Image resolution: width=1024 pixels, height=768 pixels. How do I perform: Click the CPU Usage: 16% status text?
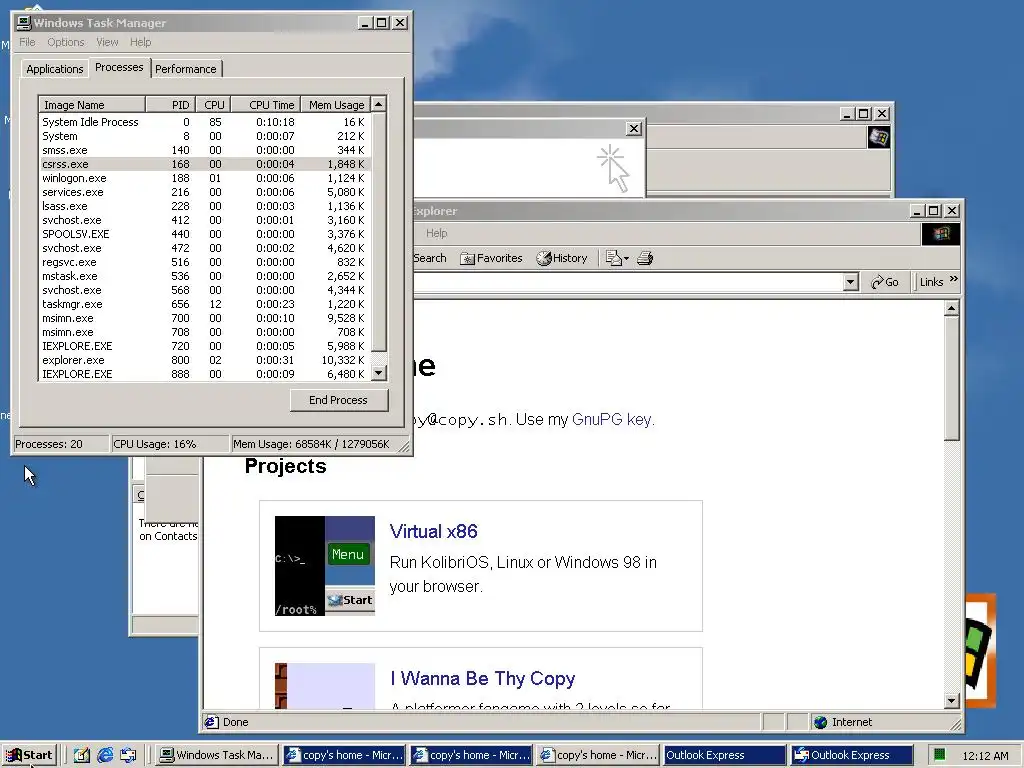point(155,444)
